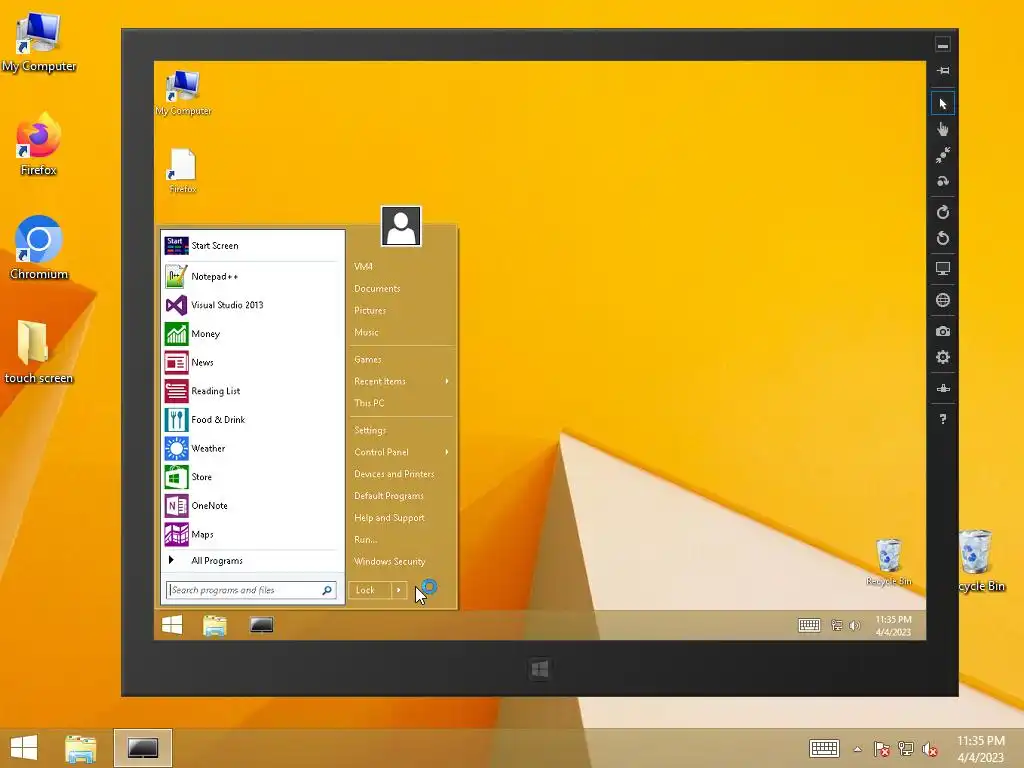This screenshot has height=768, width=1024.
Task: Open the Maps app entry
Action: click(252, 535)
